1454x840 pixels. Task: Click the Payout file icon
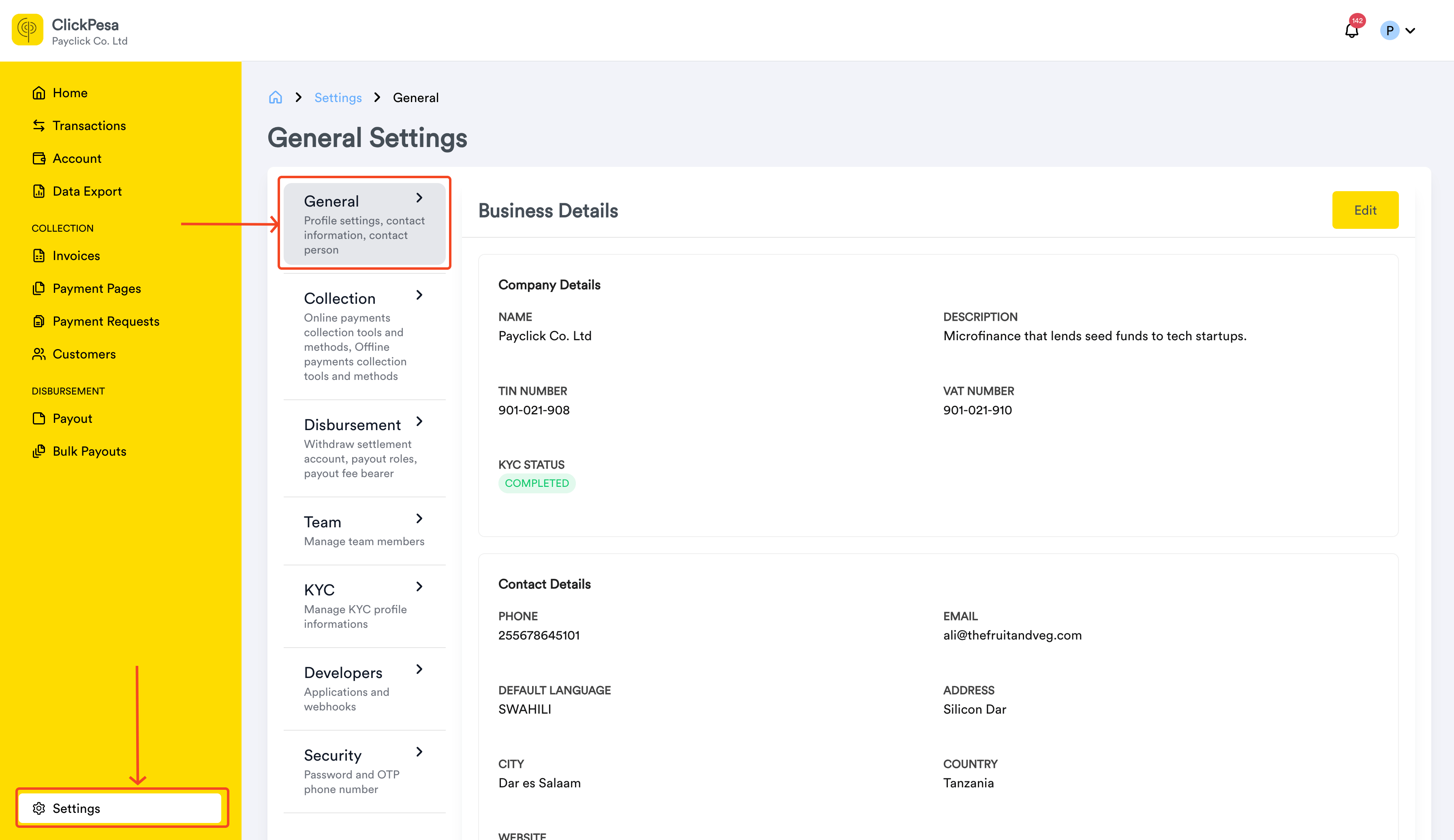pyautogui.click(x=38, y=418)
